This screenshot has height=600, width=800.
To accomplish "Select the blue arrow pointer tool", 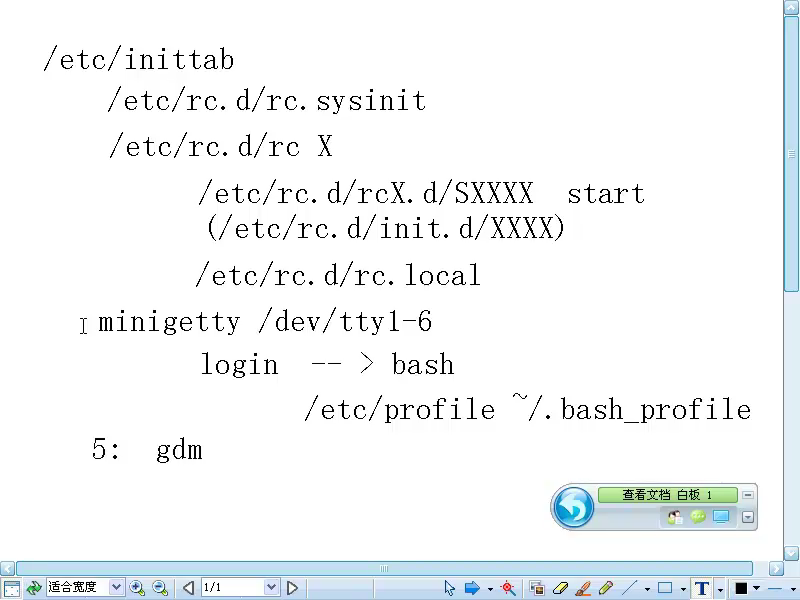I will click(472, 588).
